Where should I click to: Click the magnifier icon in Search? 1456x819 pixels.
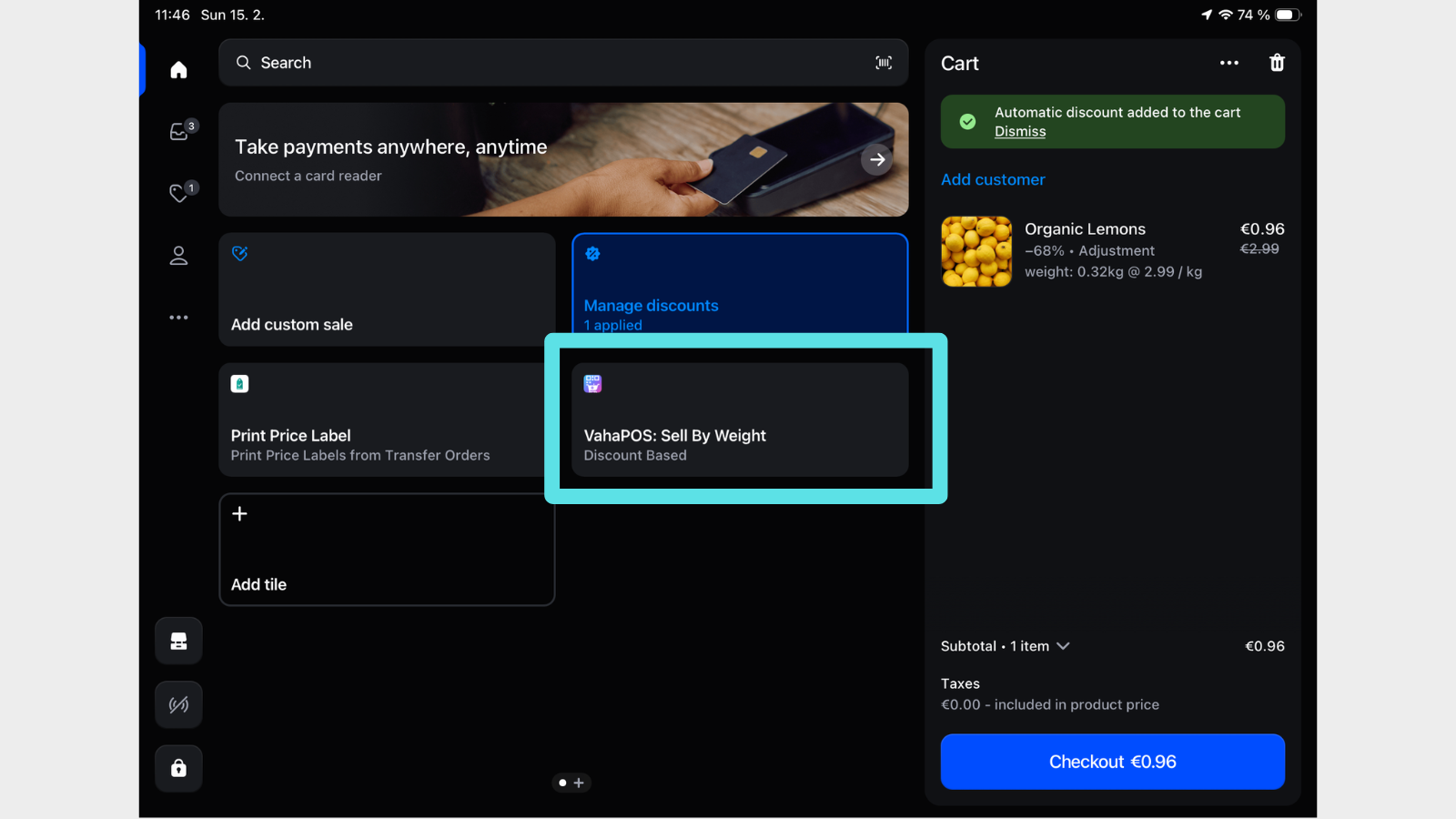coord(244,63)
